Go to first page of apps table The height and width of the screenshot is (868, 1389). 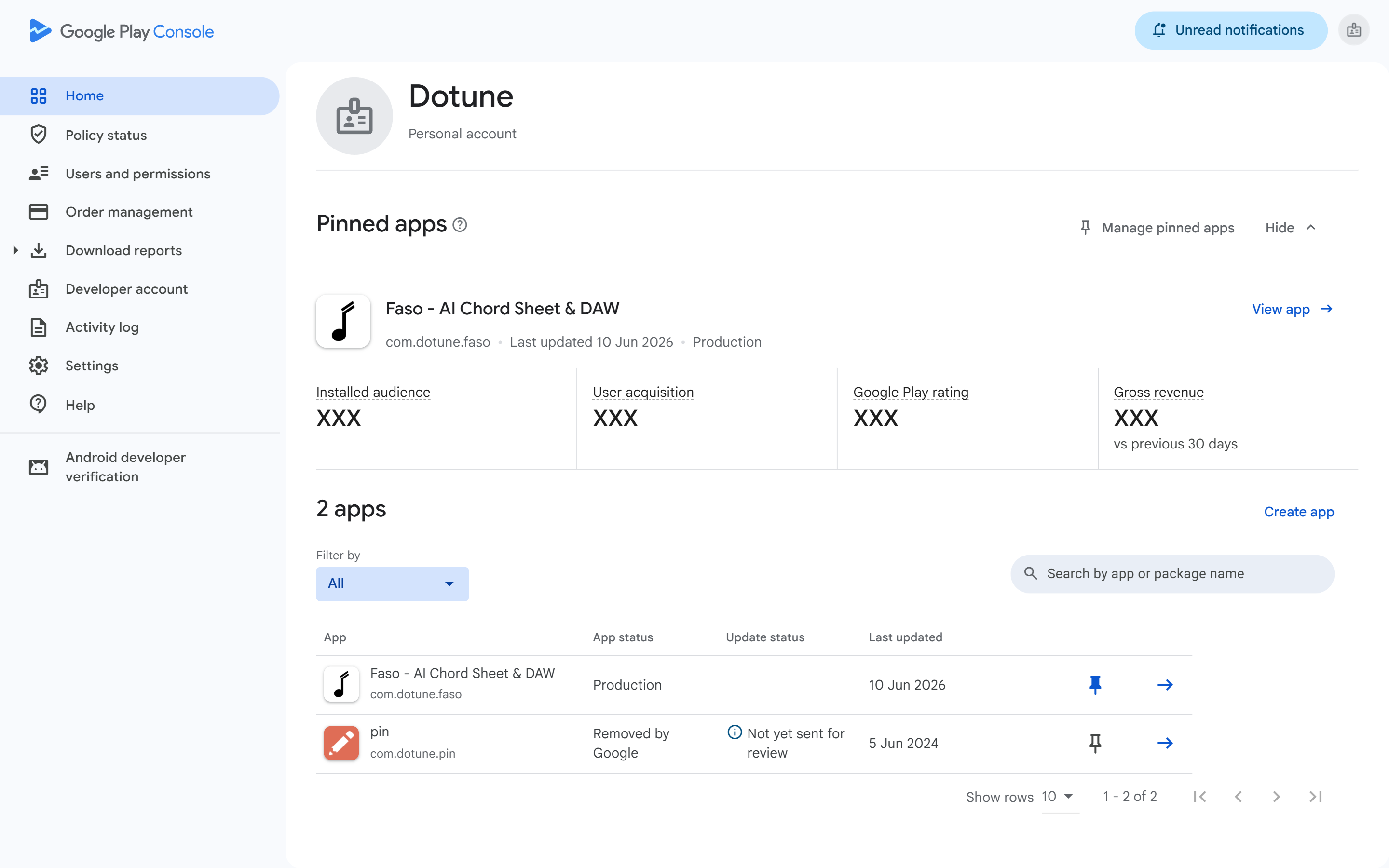pyautogui.click(x=1199, y=797)
